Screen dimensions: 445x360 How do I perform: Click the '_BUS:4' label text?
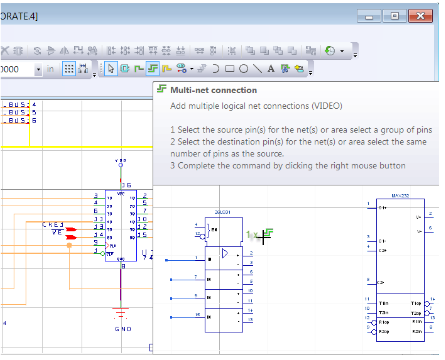[x=19, y=105]
